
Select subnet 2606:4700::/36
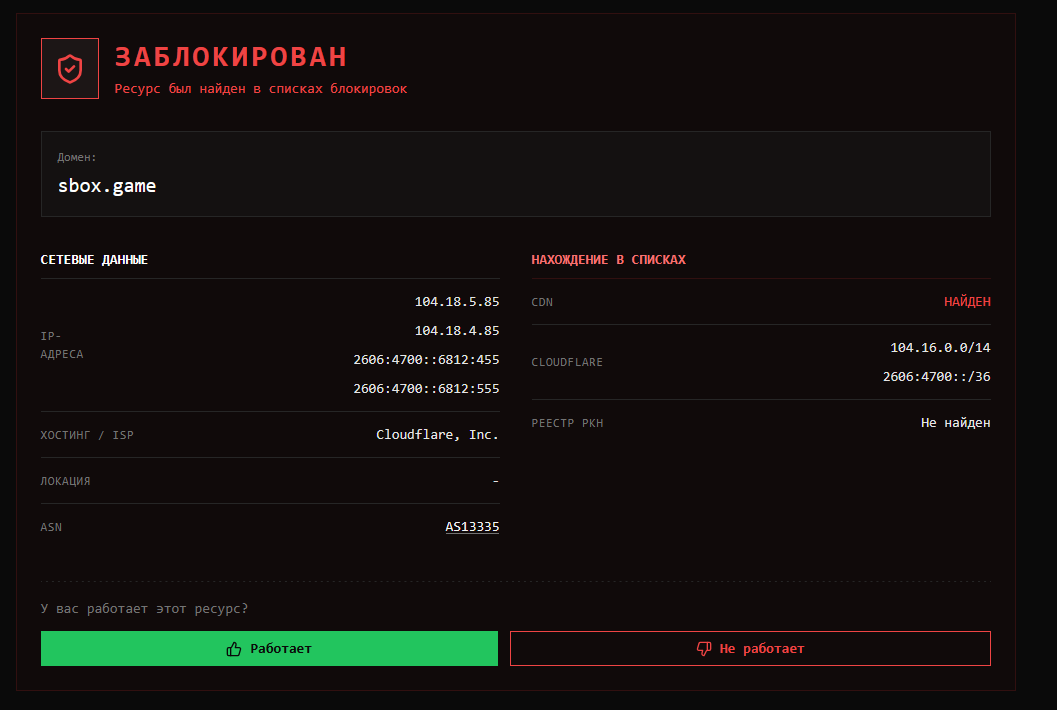pos(937,376)
